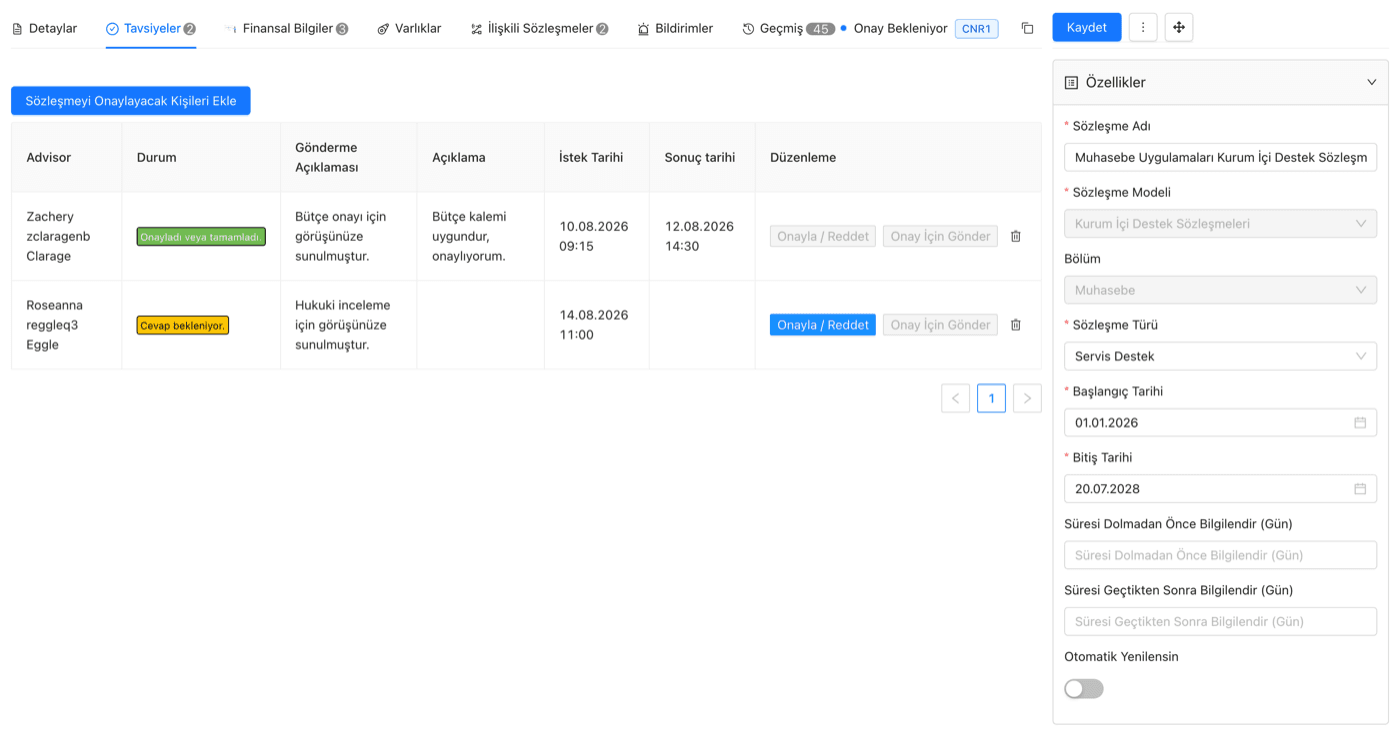Open the Bölüm Muhasebe dropdown
The width and height of the screenshot is (1400, 732).
(1220, 290)
